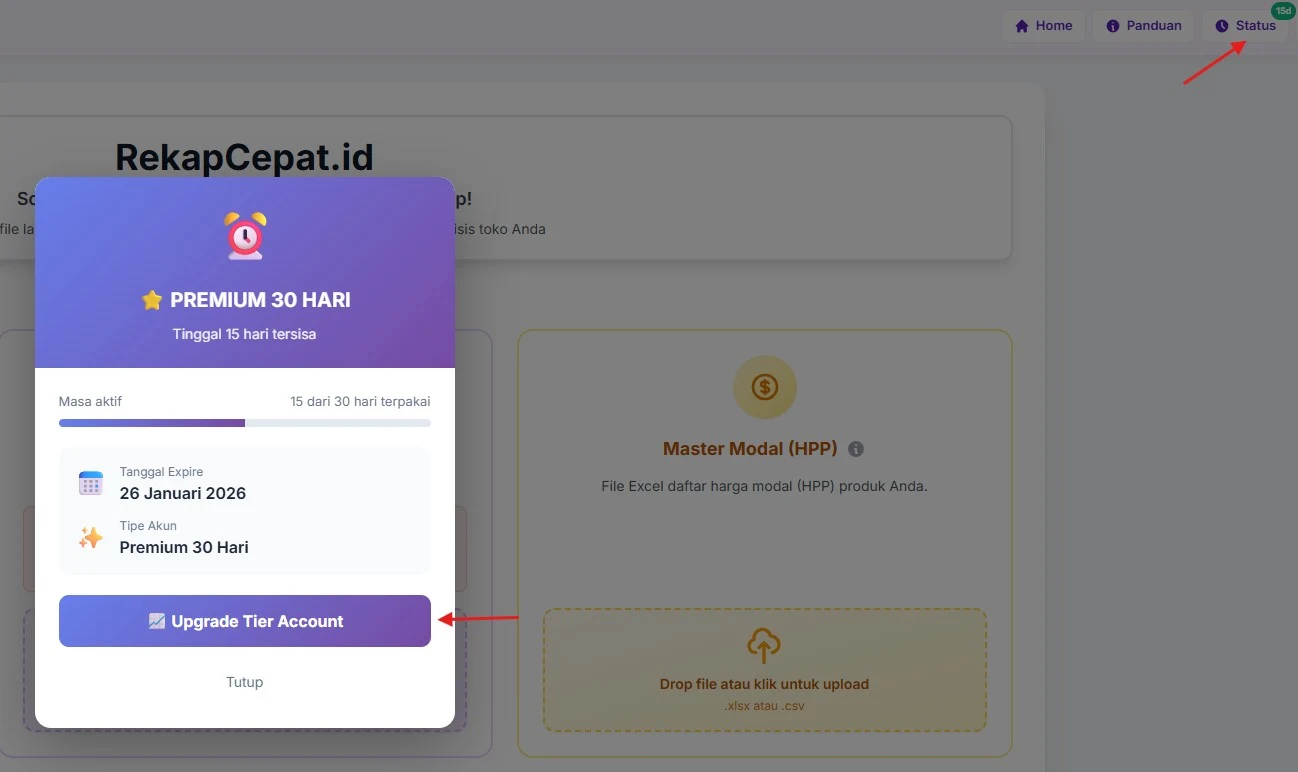Open the Panduan guide menu item
Image resolution: width=1298 pixels, height=772 pixels.
[x=1143, y=26]
